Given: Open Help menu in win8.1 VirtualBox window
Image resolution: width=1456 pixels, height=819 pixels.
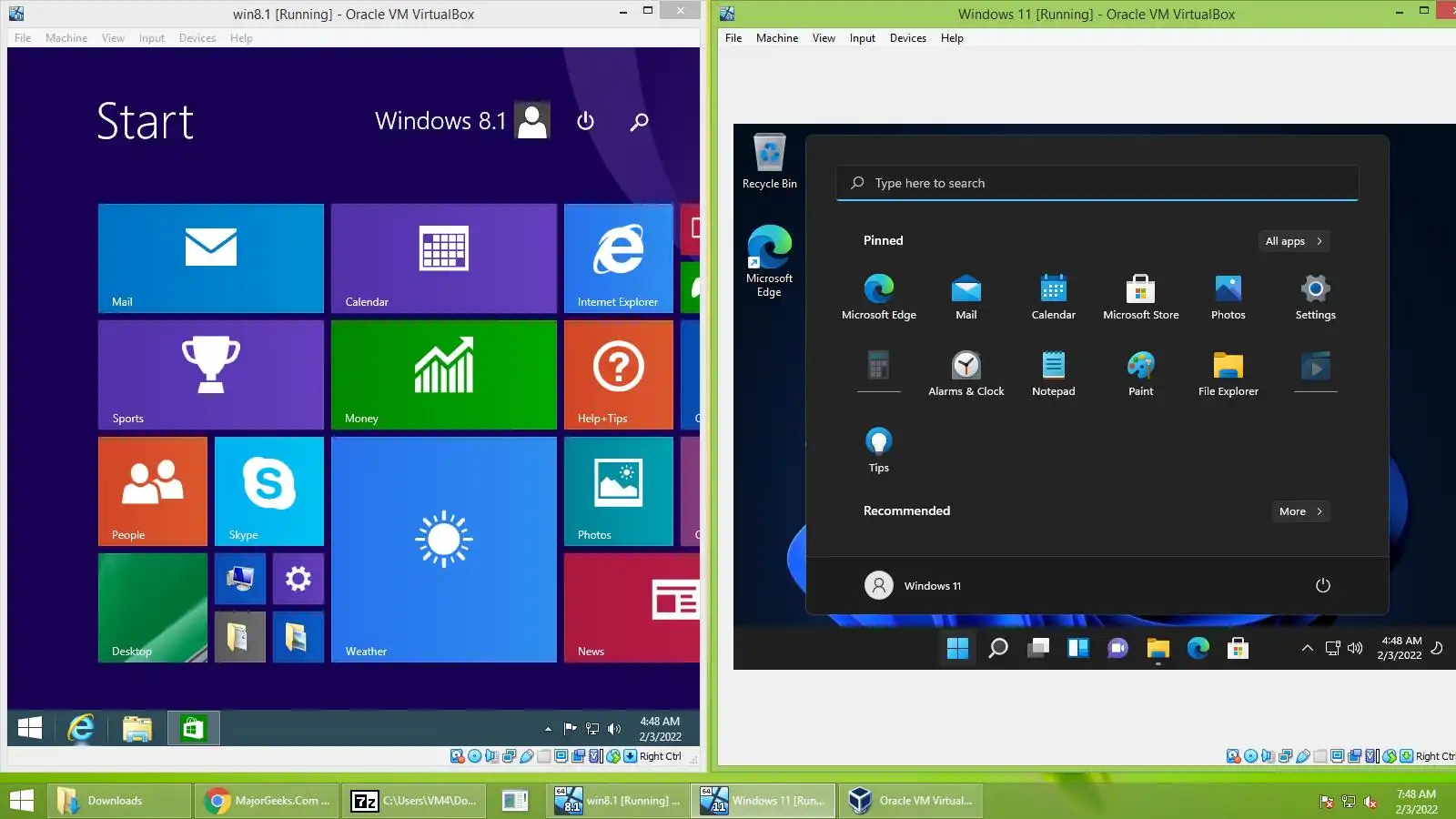Looking at the screenshot, I should [241, 38].
